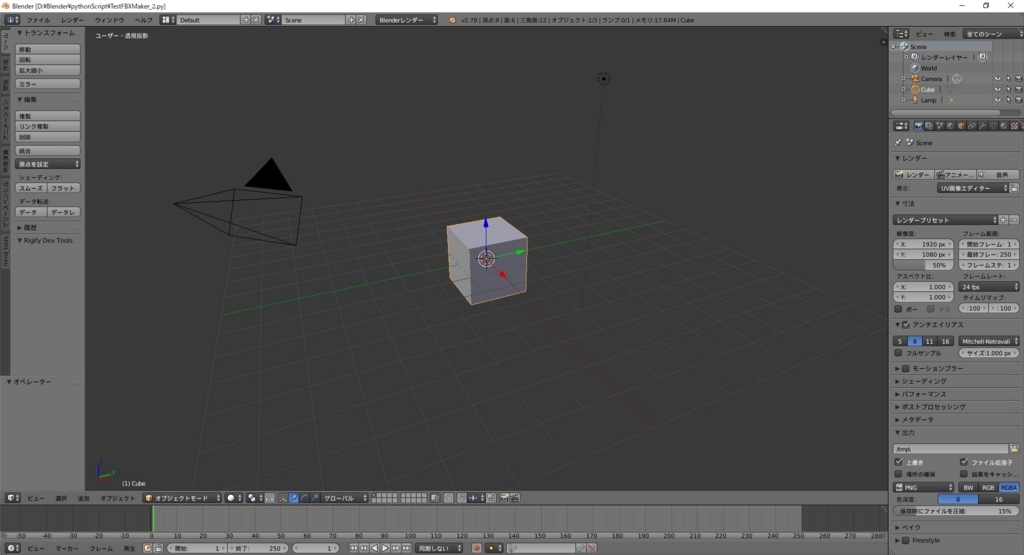The width and height of the screenshot is (1024, 555).
Task: Click the ミラー mirror button
Action: [x=48, y=84]
